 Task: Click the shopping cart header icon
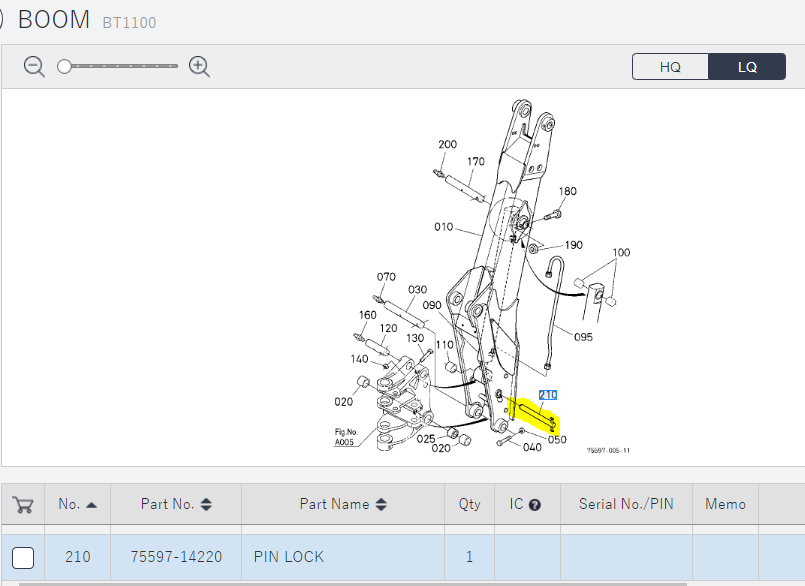pyautogui.click(x=23, y=505)
